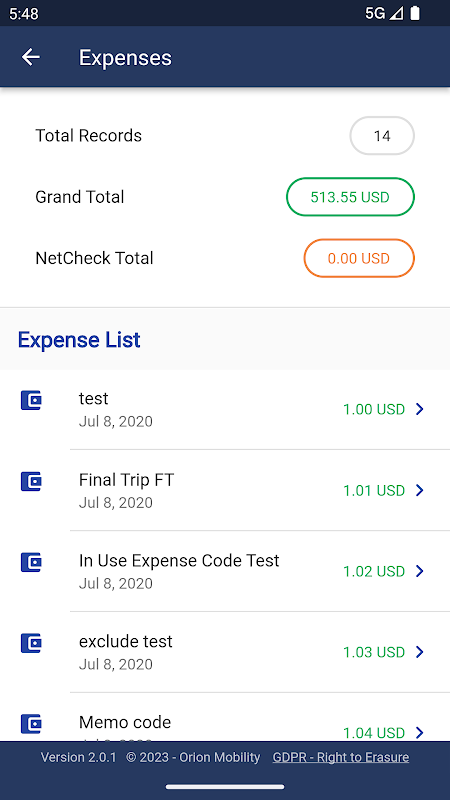Screen dimensions: 450x800
Task: Tap the wallet icon beside exclude test
Action: pos(31,643)
